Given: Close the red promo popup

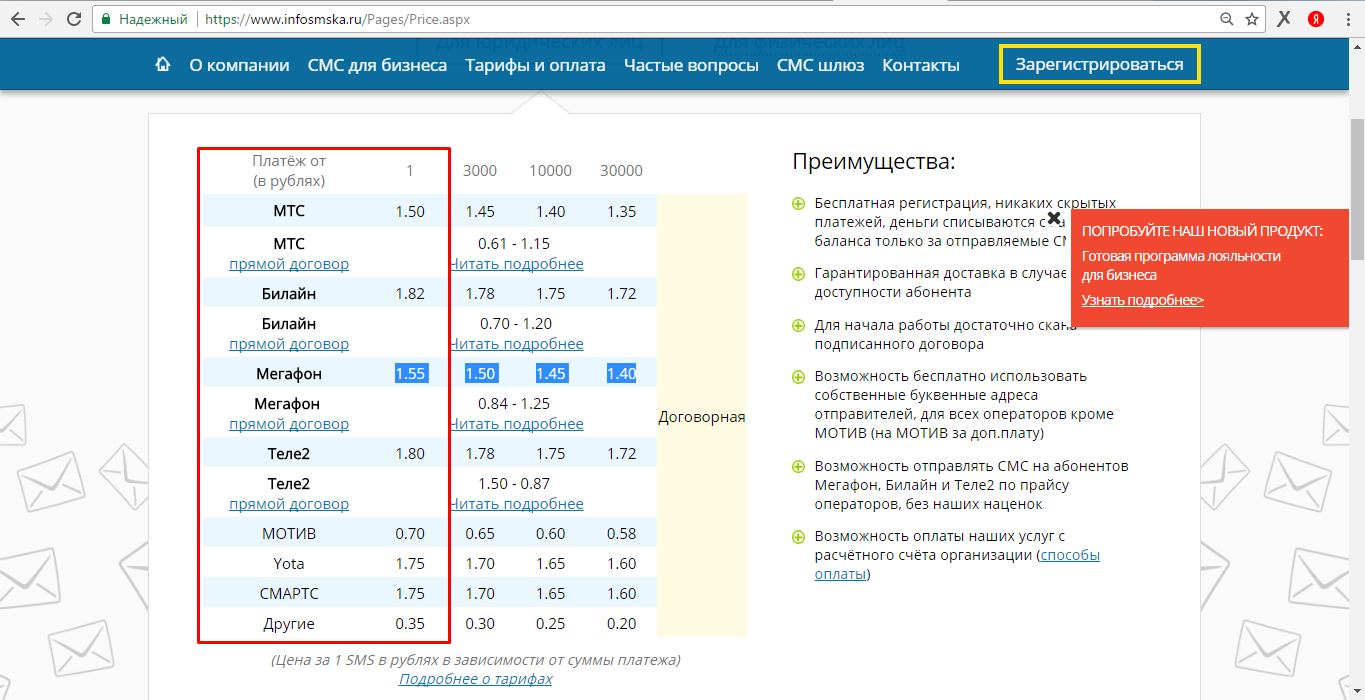Looking at the screenshot, I should coord(1054,217).
